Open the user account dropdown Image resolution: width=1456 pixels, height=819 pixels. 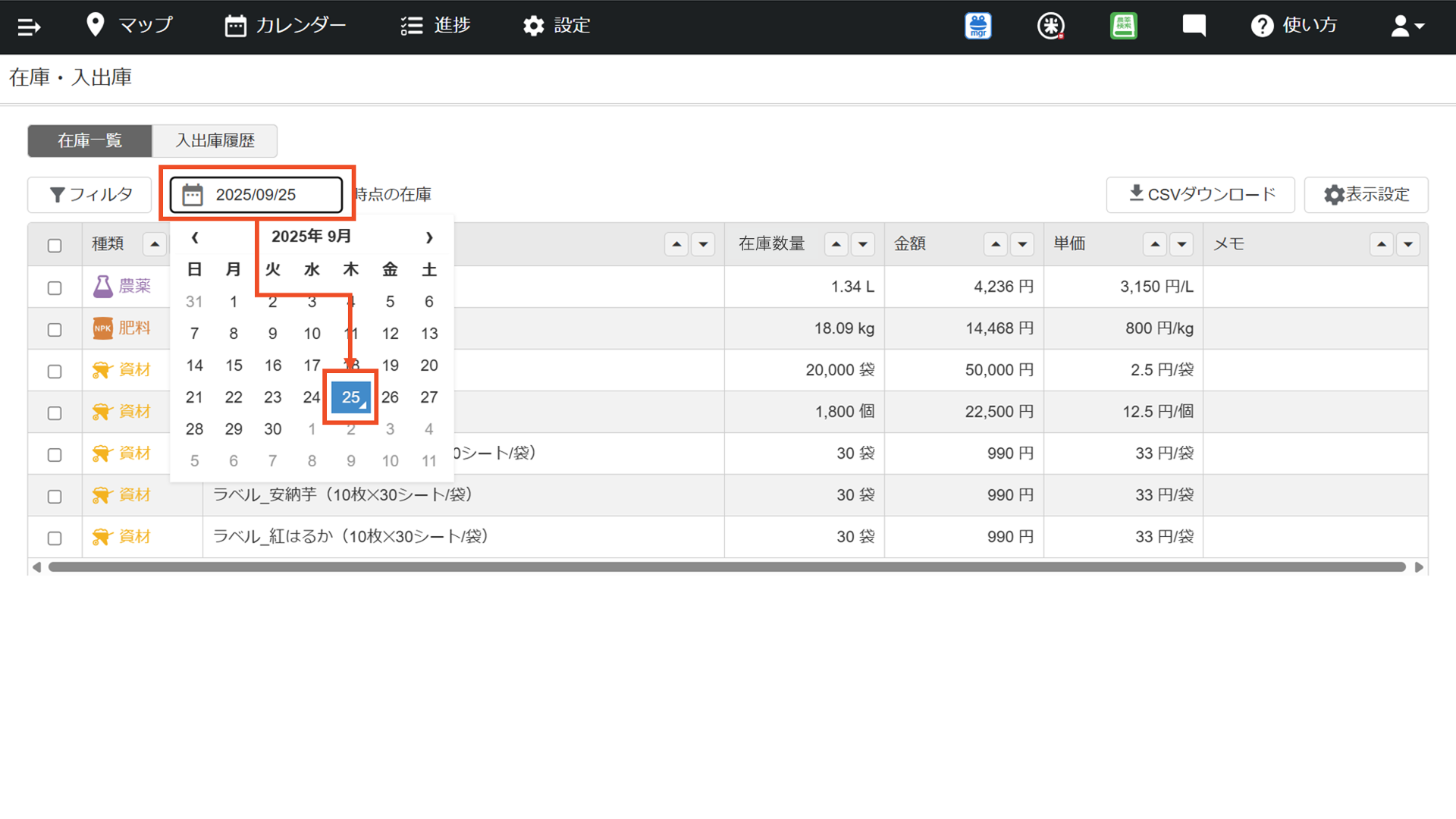(x=1407, y=26)
